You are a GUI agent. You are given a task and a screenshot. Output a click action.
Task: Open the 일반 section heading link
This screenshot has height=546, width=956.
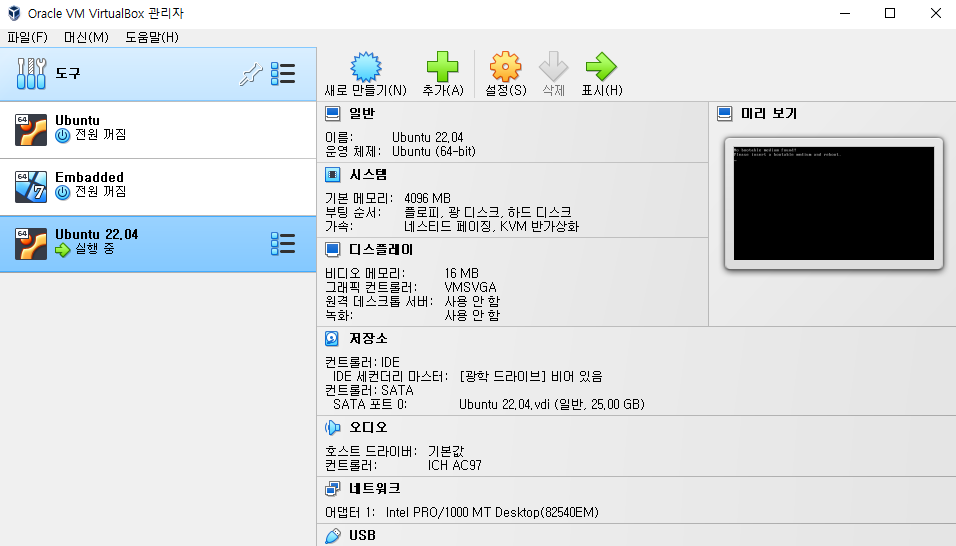pos(362,113)
